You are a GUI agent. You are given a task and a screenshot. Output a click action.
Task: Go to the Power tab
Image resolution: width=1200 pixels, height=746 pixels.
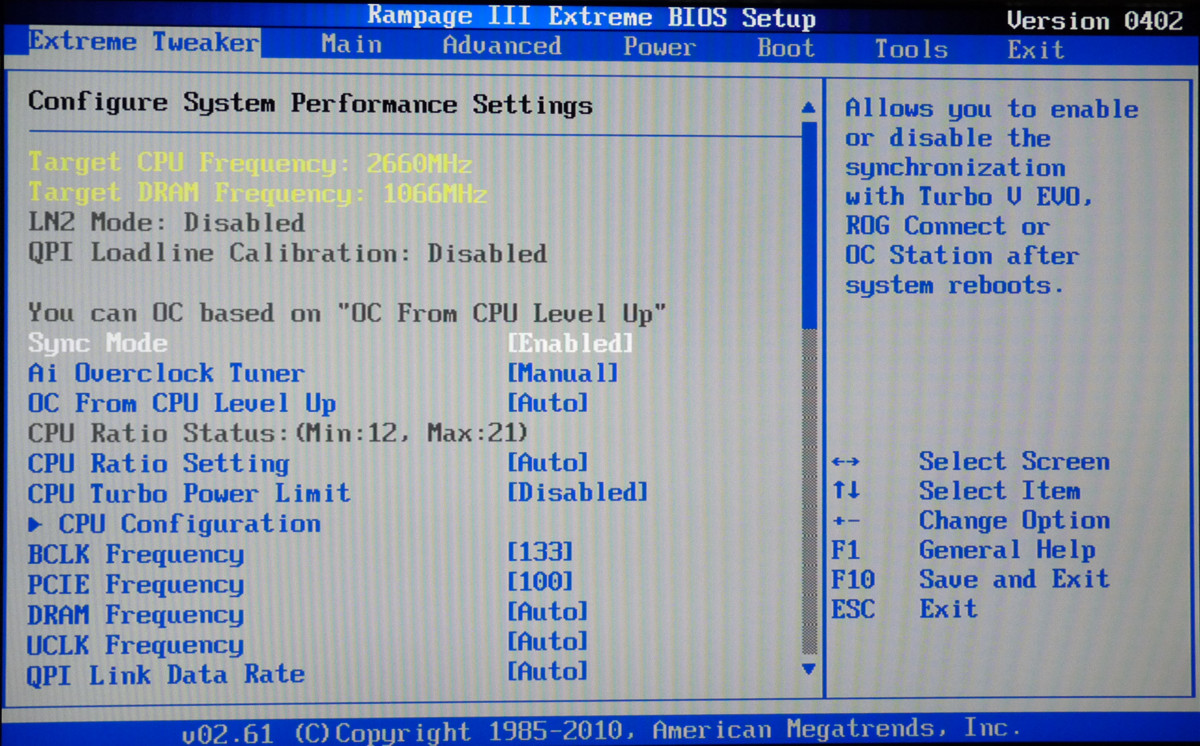pos(659,47)
